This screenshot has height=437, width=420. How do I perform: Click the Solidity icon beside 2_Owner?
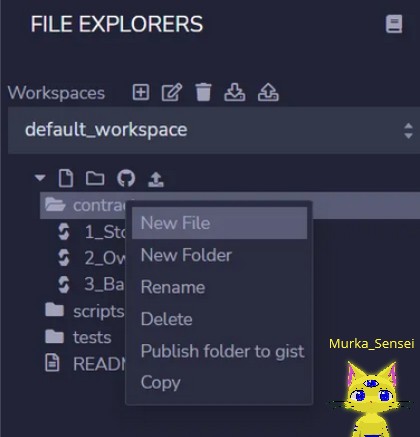(x=64, y=258)
